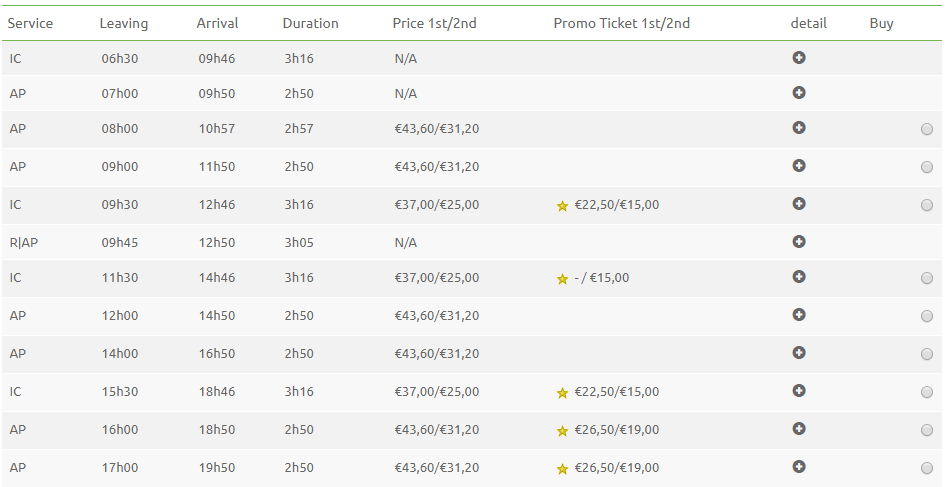Click the promo star on the 09h30 row
946x487 pixels.
[x=562, y=206]
